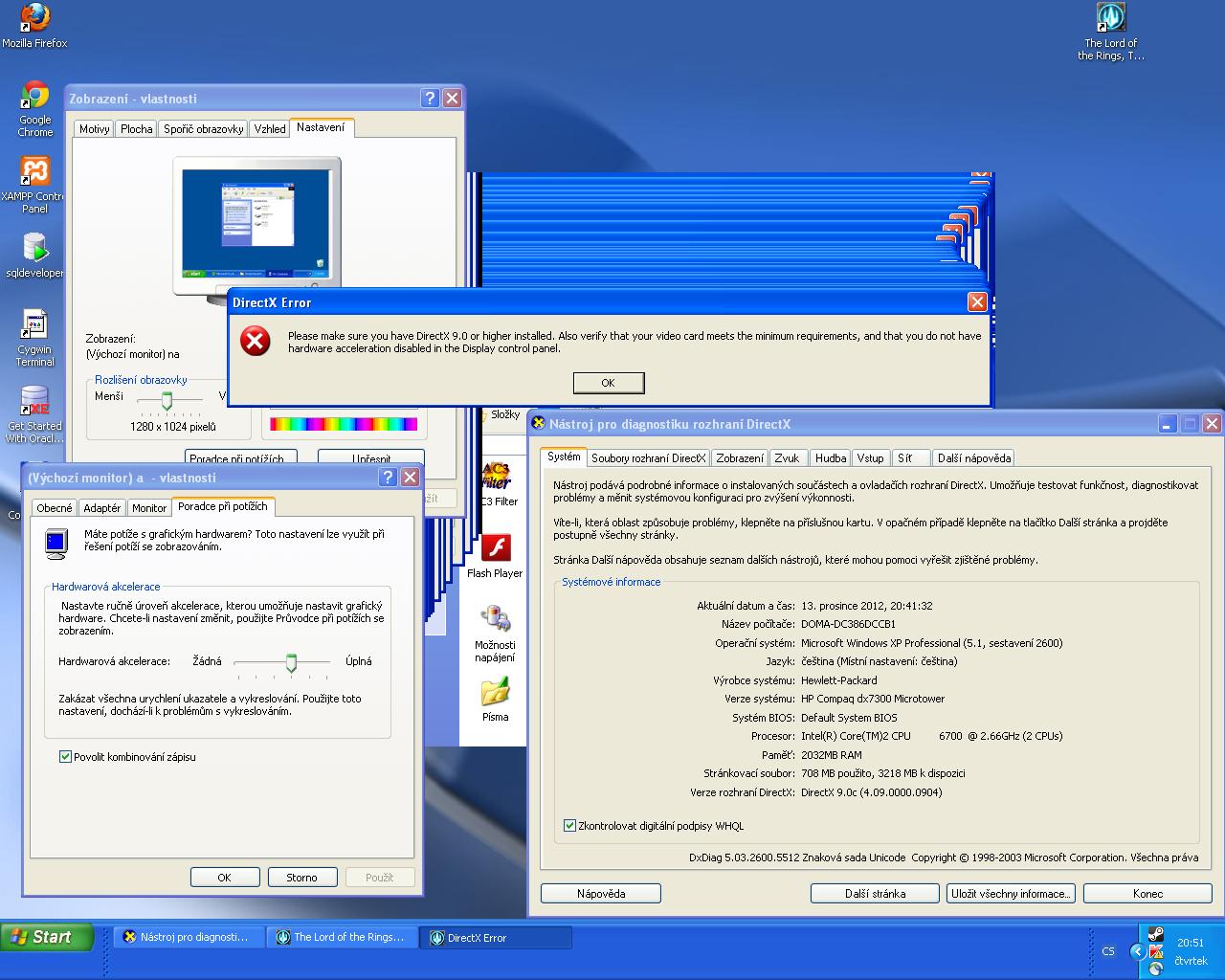Activate the DirectX Error taskbar button
The height and width of the screenshot is (980, 1225).
pyautogui.click(x=496, y=938)
